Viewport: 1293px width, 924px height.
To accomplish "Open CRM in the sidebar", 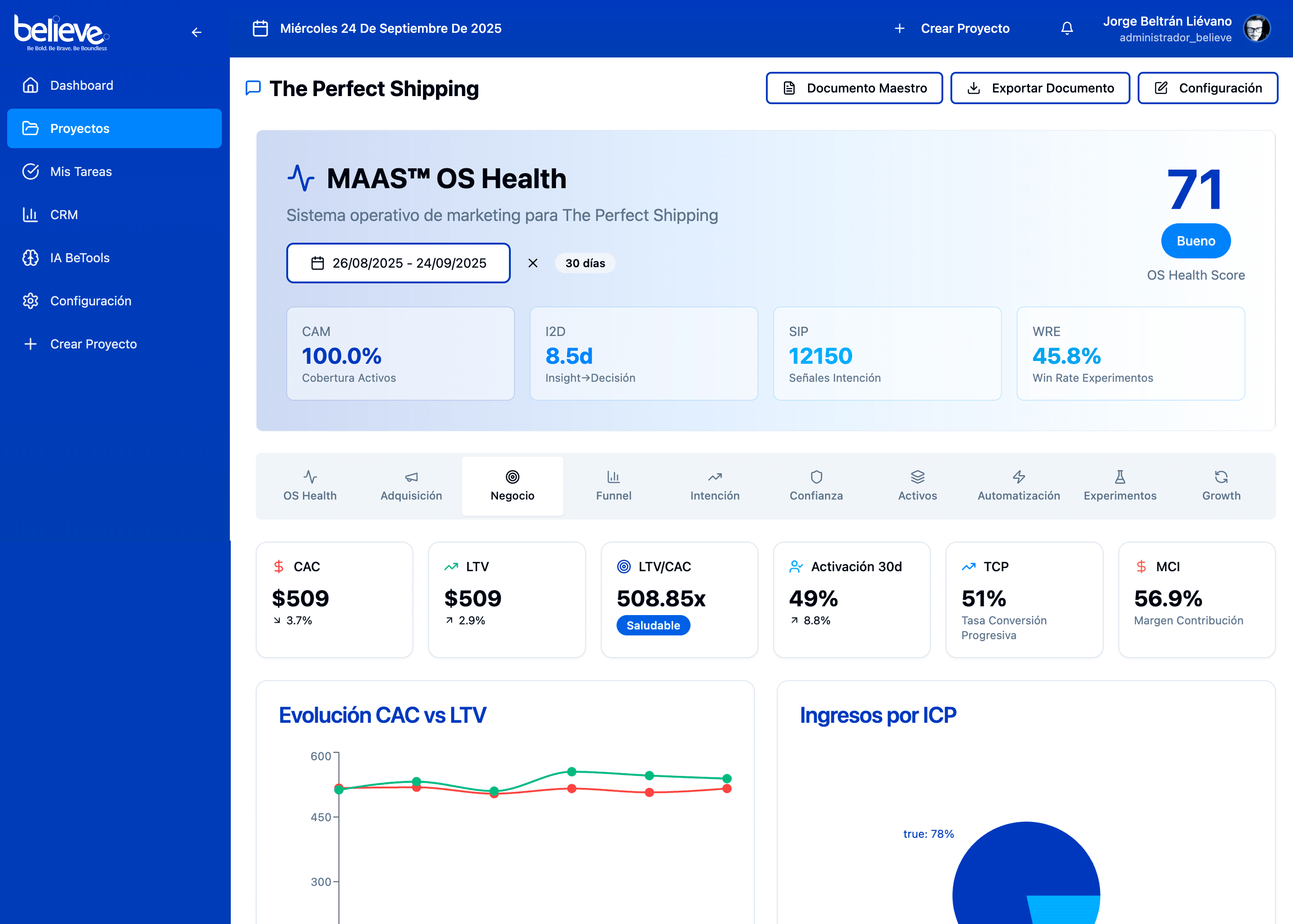I will [64, 215].
